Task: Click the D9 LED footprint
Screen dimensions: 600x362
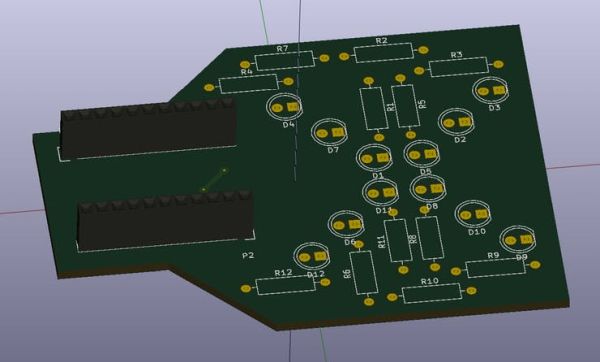Action: [x=518, y=240]
